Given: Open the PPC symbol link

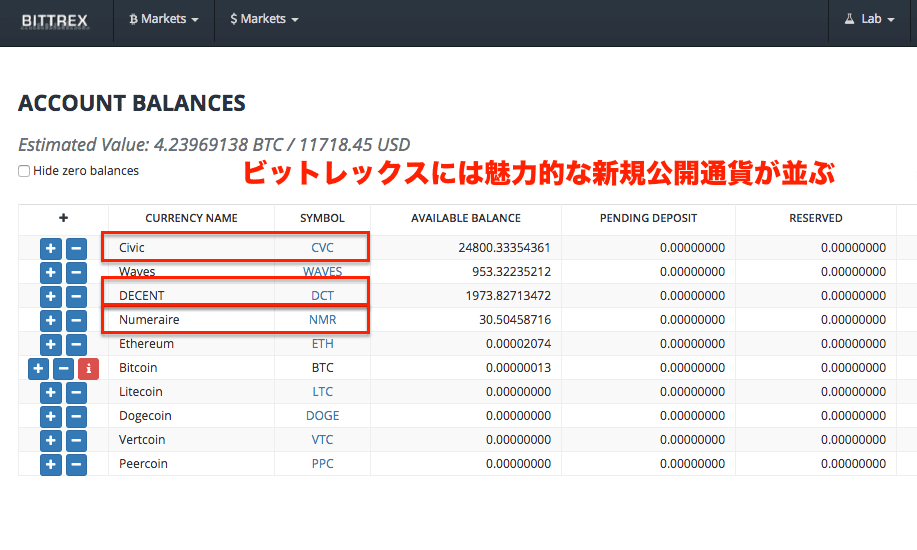Looking at the screenshot, I should (x=322, y=463).
